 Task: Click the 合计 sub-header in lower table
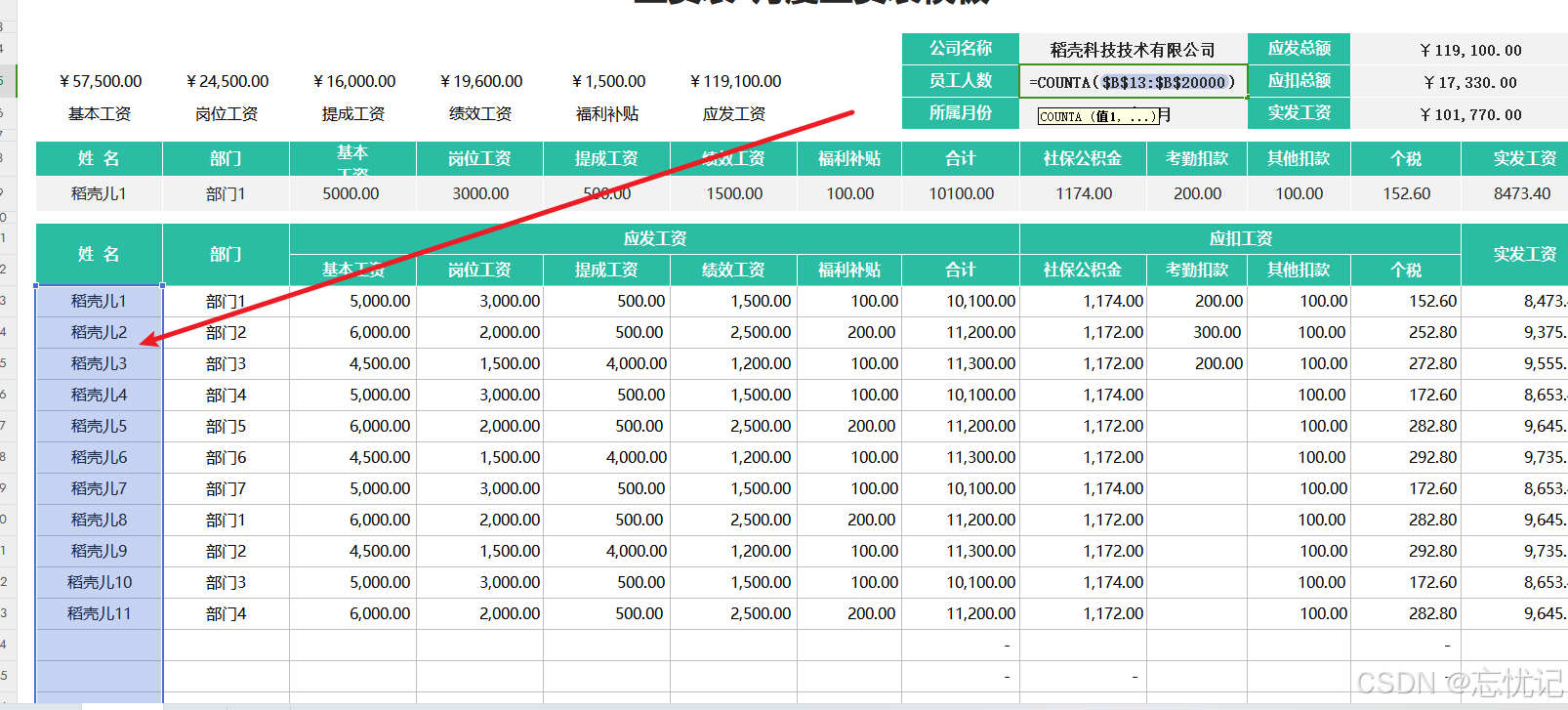point(960,270)
